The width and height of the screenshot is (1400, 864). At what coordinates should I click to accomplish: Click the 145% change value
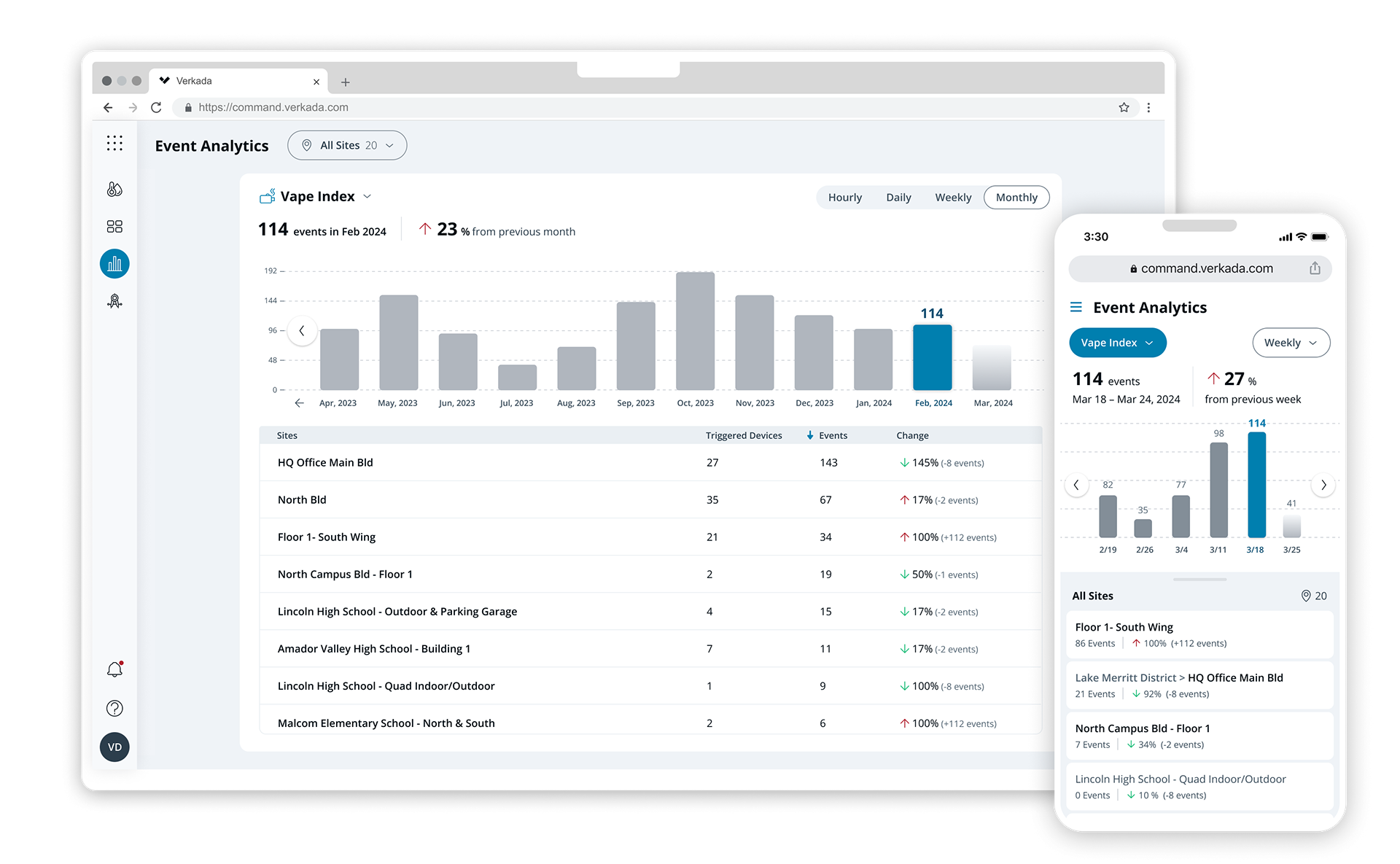pos(925,462)
